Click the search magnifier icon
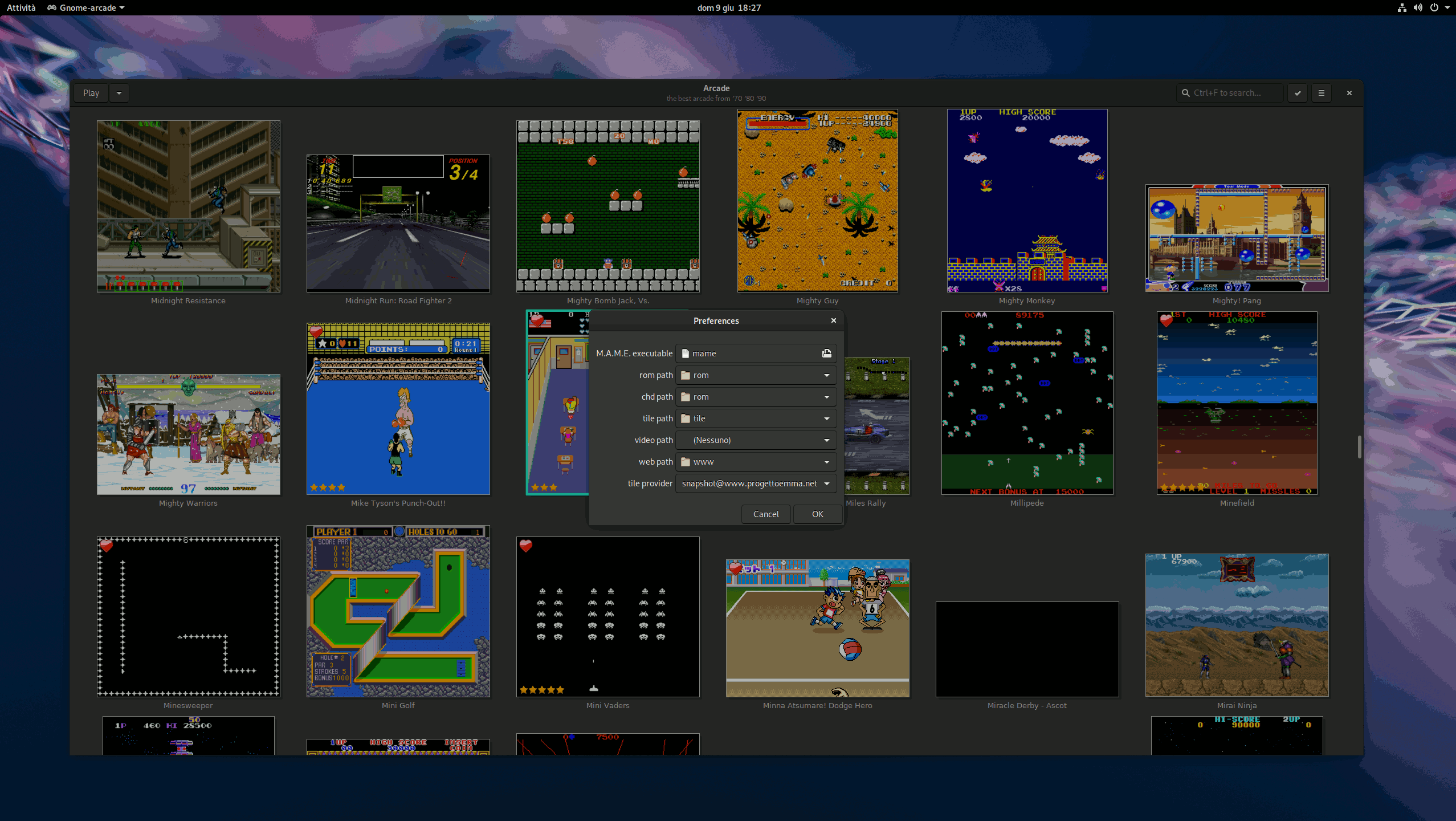The width and height of the screenshot is (1456, 821). [x=1186, y=93]
